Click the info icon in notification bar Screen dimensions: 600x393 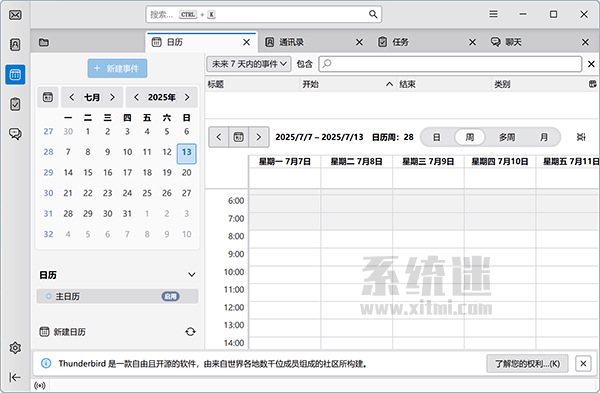[x=46, y=363]
